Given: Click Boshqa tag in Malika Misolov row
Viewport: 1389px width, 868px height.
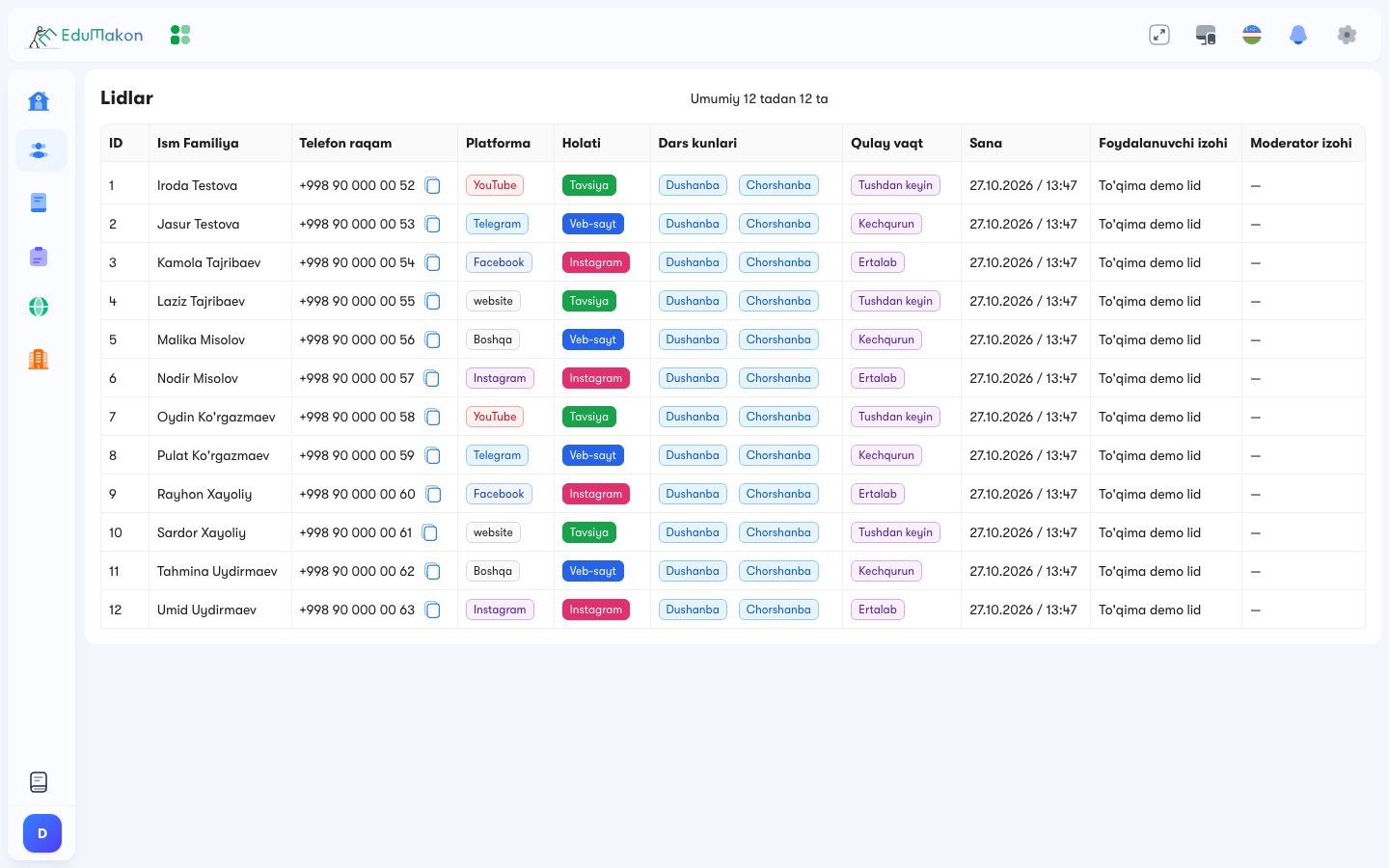Looking at the screenshot, I should [493, 339].
